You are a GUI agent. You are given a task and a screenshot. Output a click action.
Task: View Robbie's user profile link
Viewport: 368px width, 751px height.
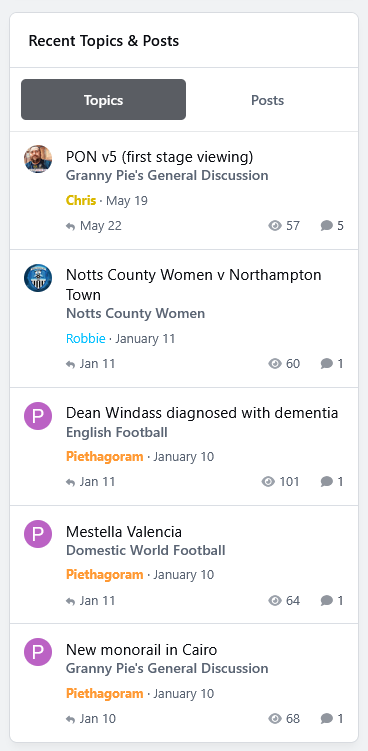tap(86, 339)
